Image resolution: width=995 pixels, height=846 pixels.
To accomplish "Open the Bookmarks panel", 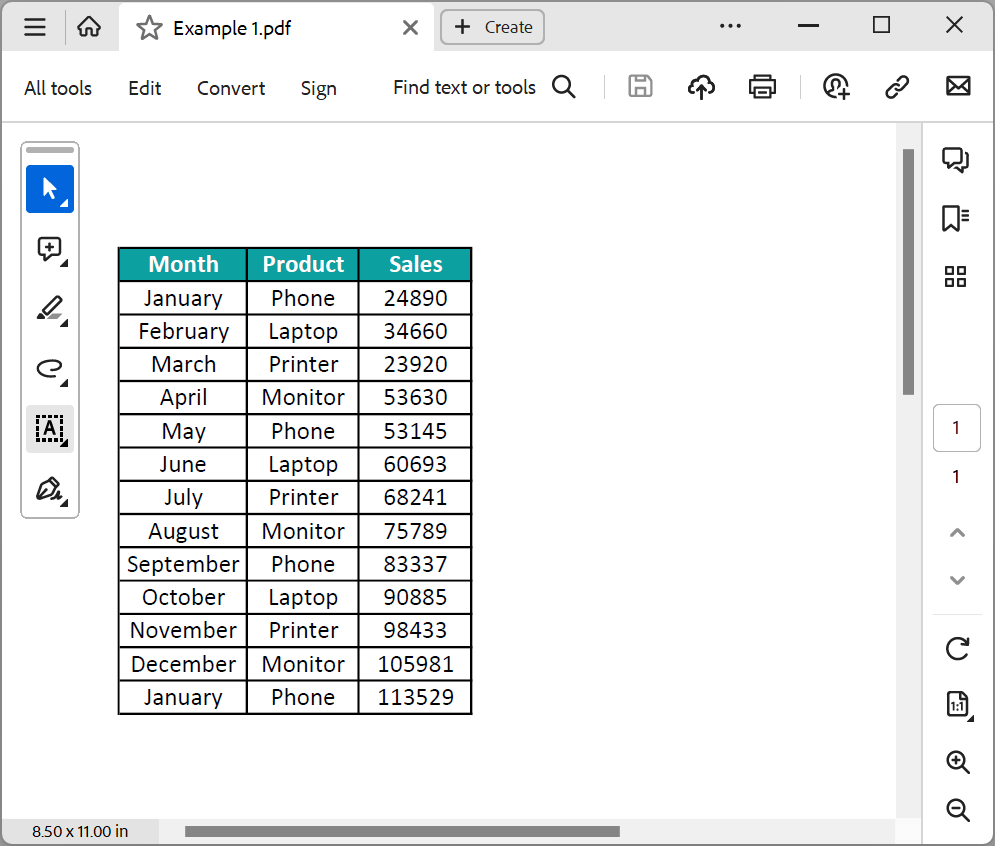I will (955, 218).
